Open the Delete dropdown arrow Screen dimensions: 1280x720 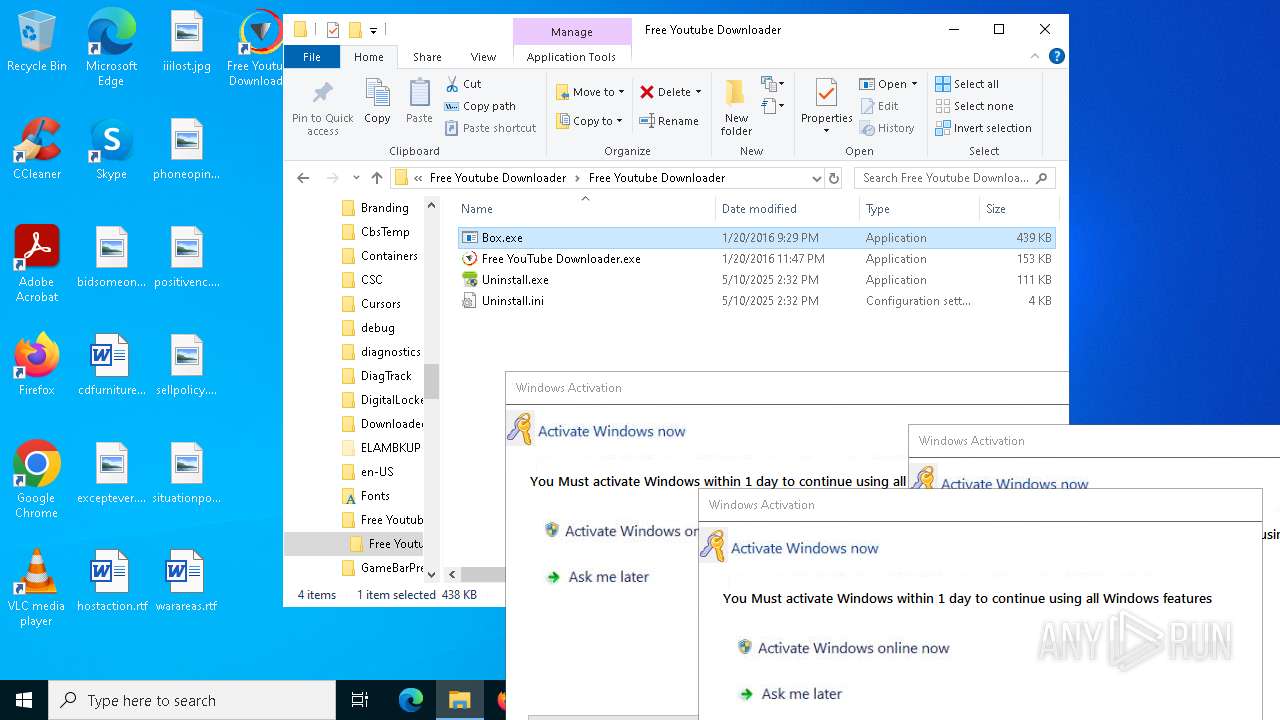click(698, 92)
